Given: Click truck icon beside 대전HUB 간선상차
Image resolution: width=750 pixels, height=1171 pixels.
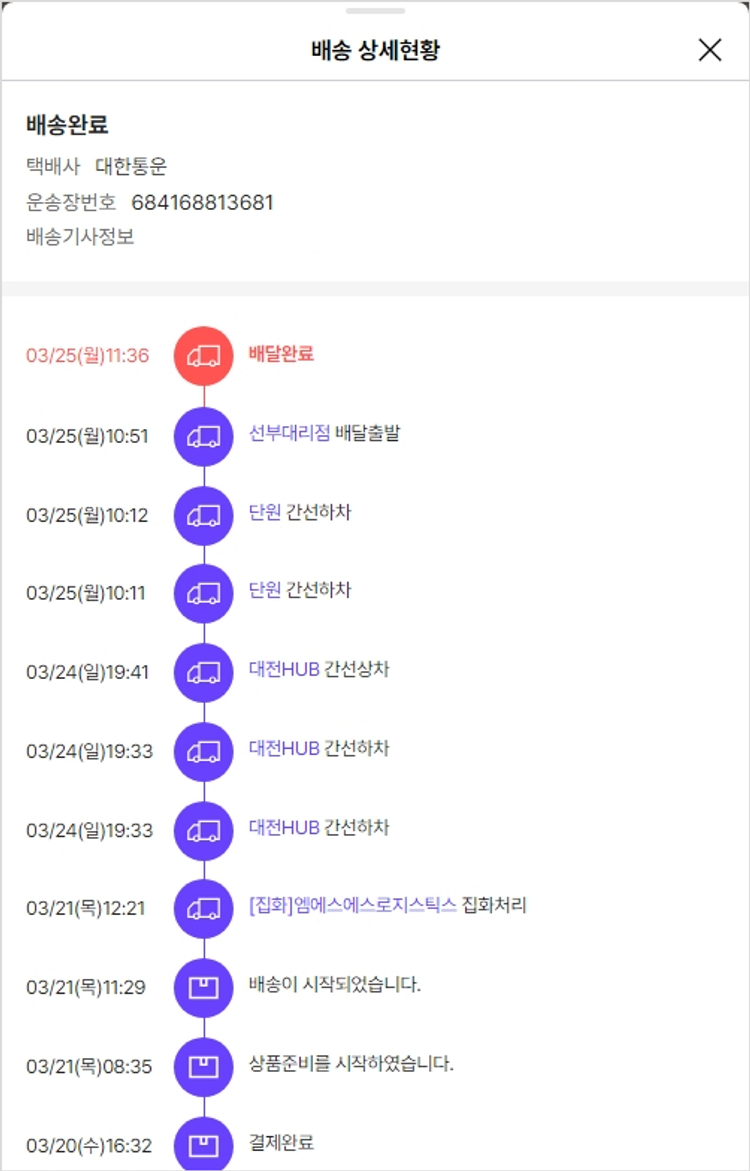Looking at the screenshot, I should pos(204,672).
